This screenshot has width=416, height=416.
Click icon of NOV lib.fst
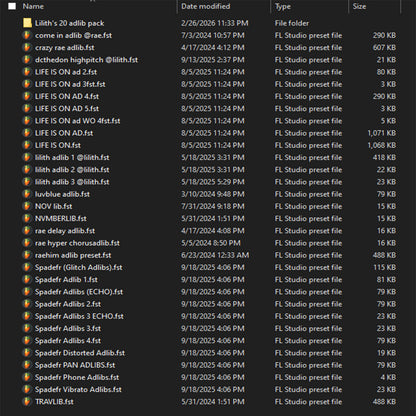(x=27, y=206)
